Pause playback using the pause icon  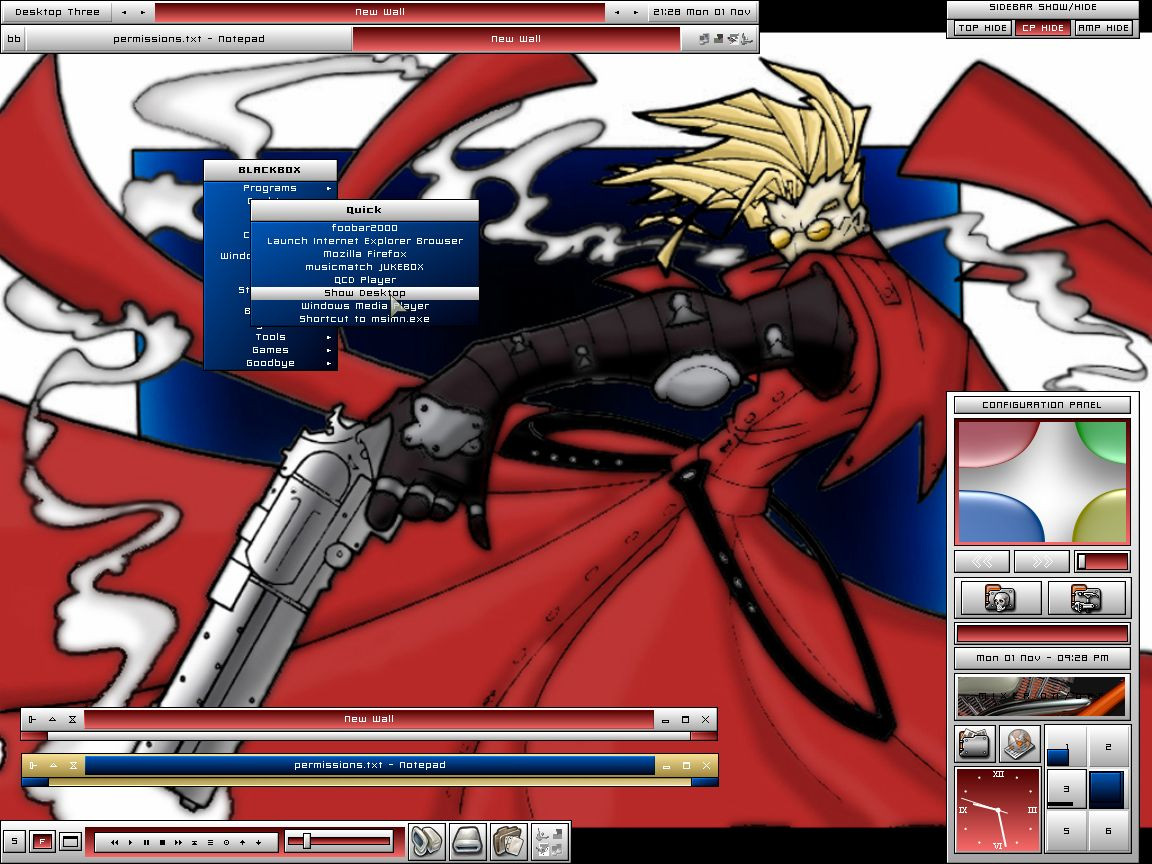tap(146, 843)
